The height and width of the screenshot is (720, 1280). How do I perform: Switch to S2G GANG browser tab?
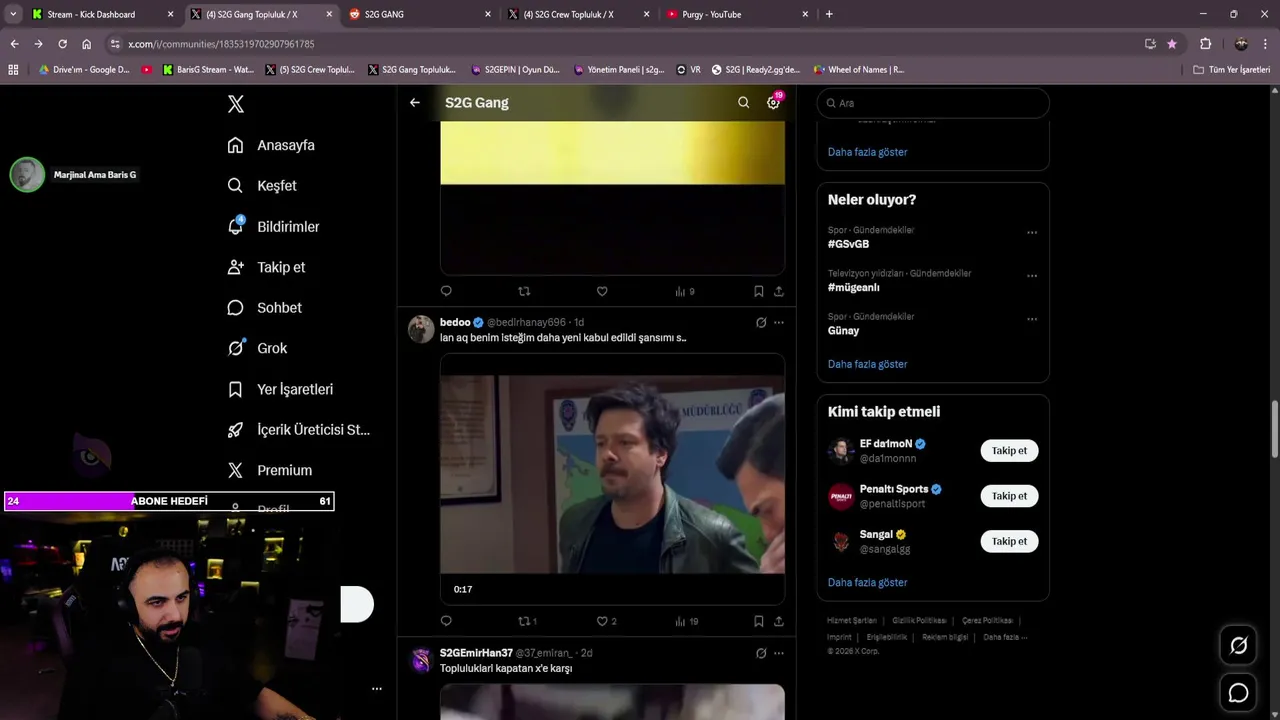click(x=420, y=14)
